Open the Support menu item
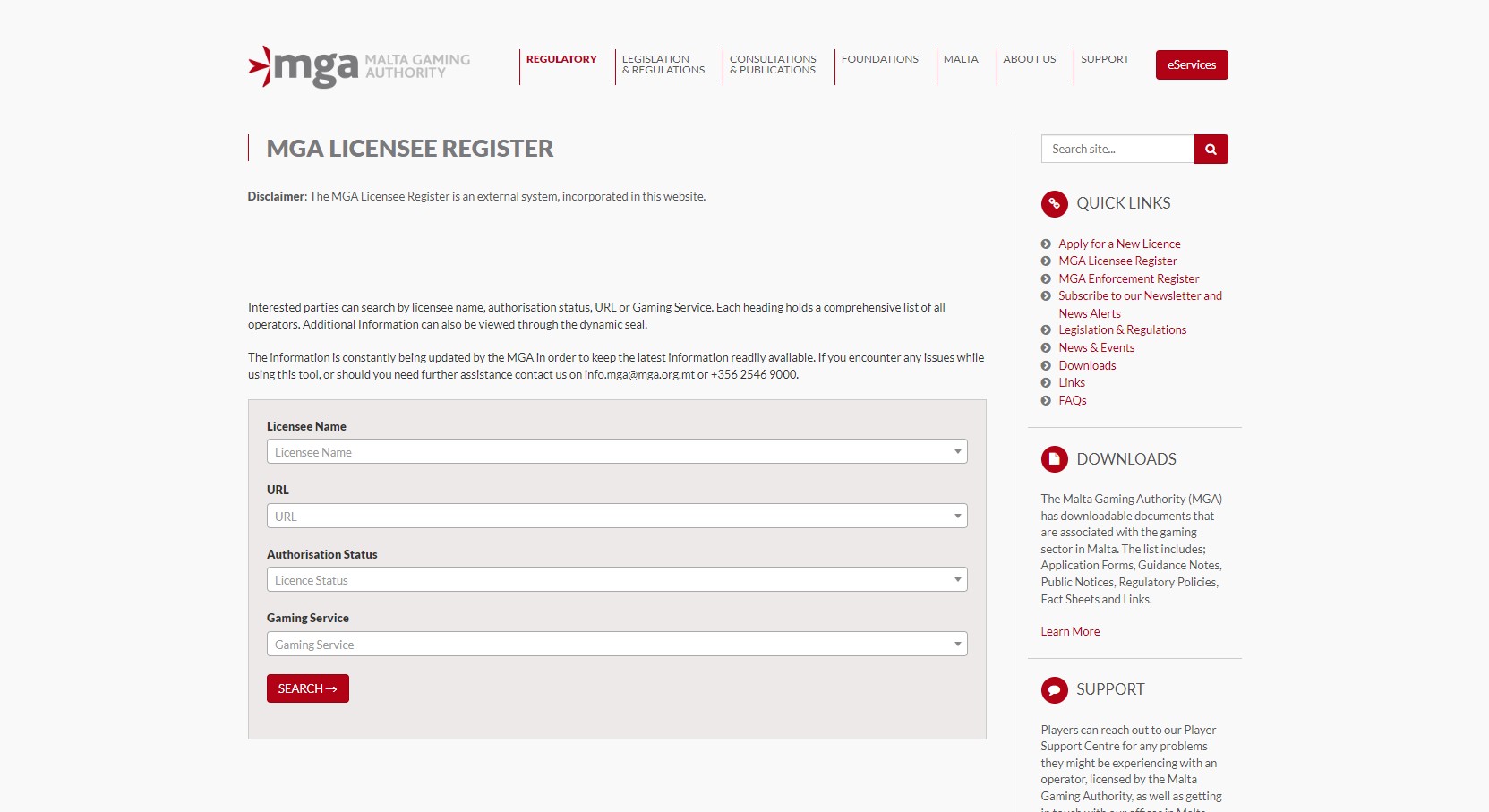1489x812 pixels. [x=1105, y=59]
